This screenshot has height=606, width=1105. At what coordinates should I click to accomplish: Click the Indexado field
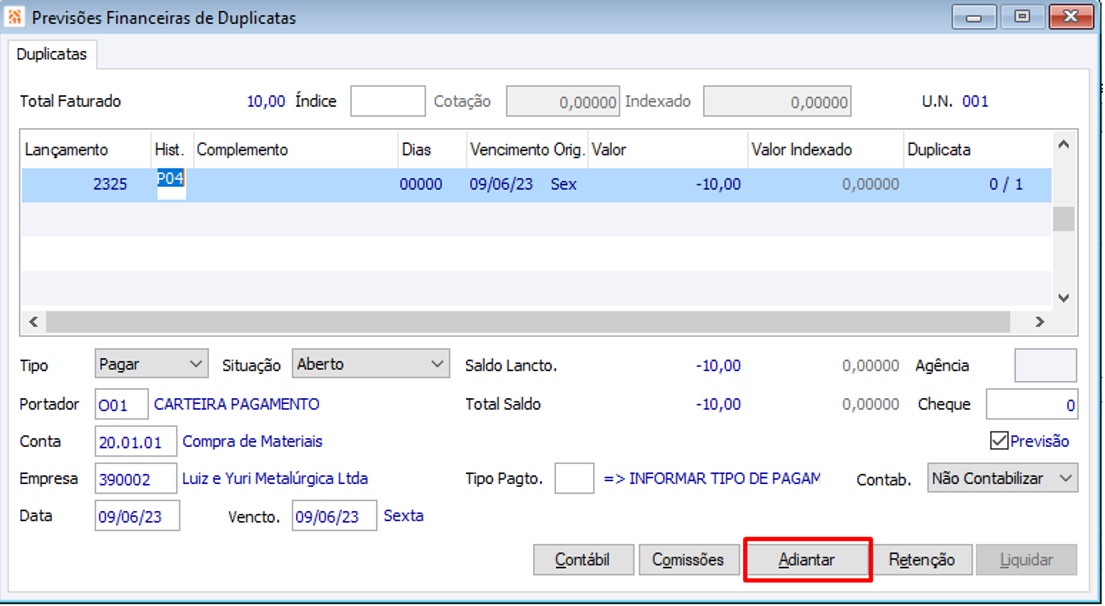click(x=777, y=101)
